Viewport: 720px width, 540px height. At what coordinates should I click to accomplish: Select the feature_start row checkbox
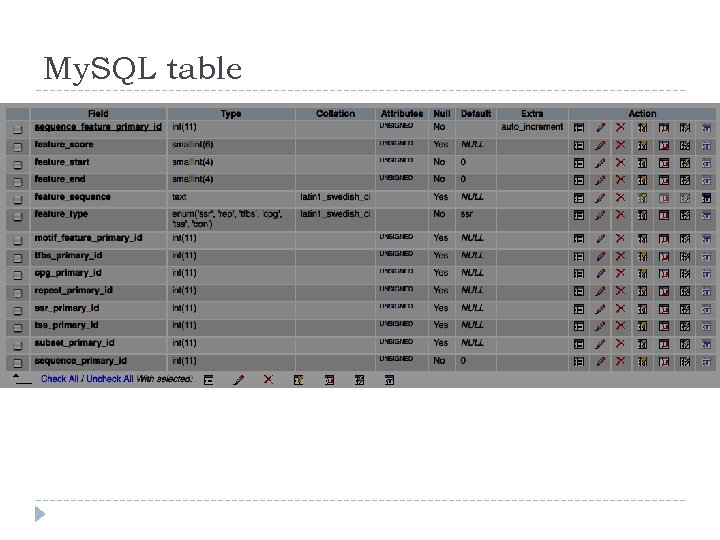click(x=17, y=164)
